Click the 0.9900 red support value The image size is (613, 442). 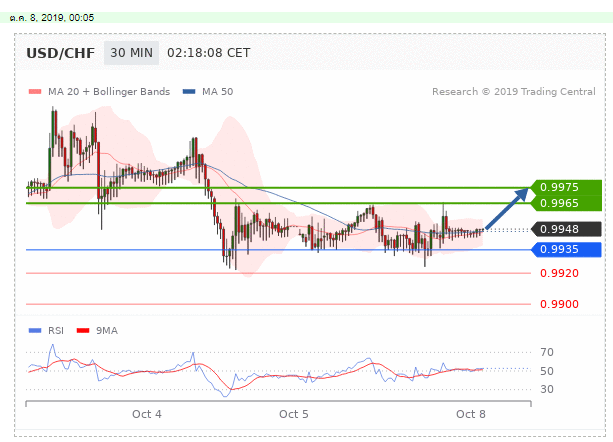pyautogui.click(x=559, y=304)
